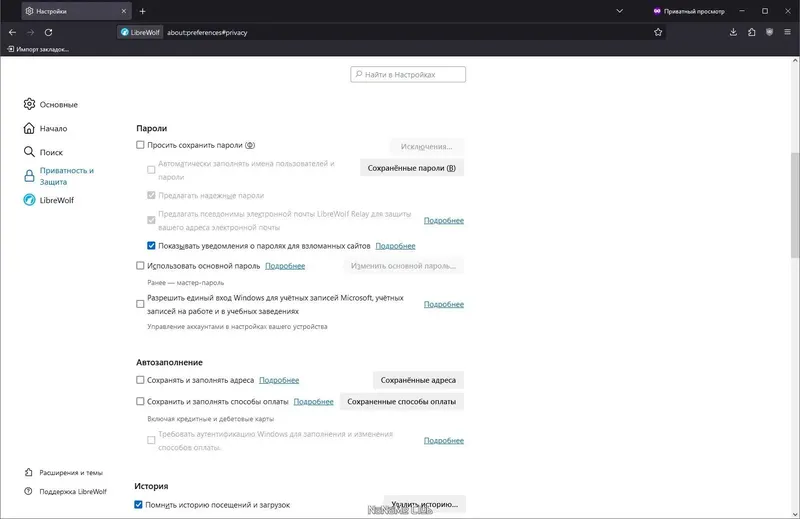Close the Настройки tab

coord(123,11)
